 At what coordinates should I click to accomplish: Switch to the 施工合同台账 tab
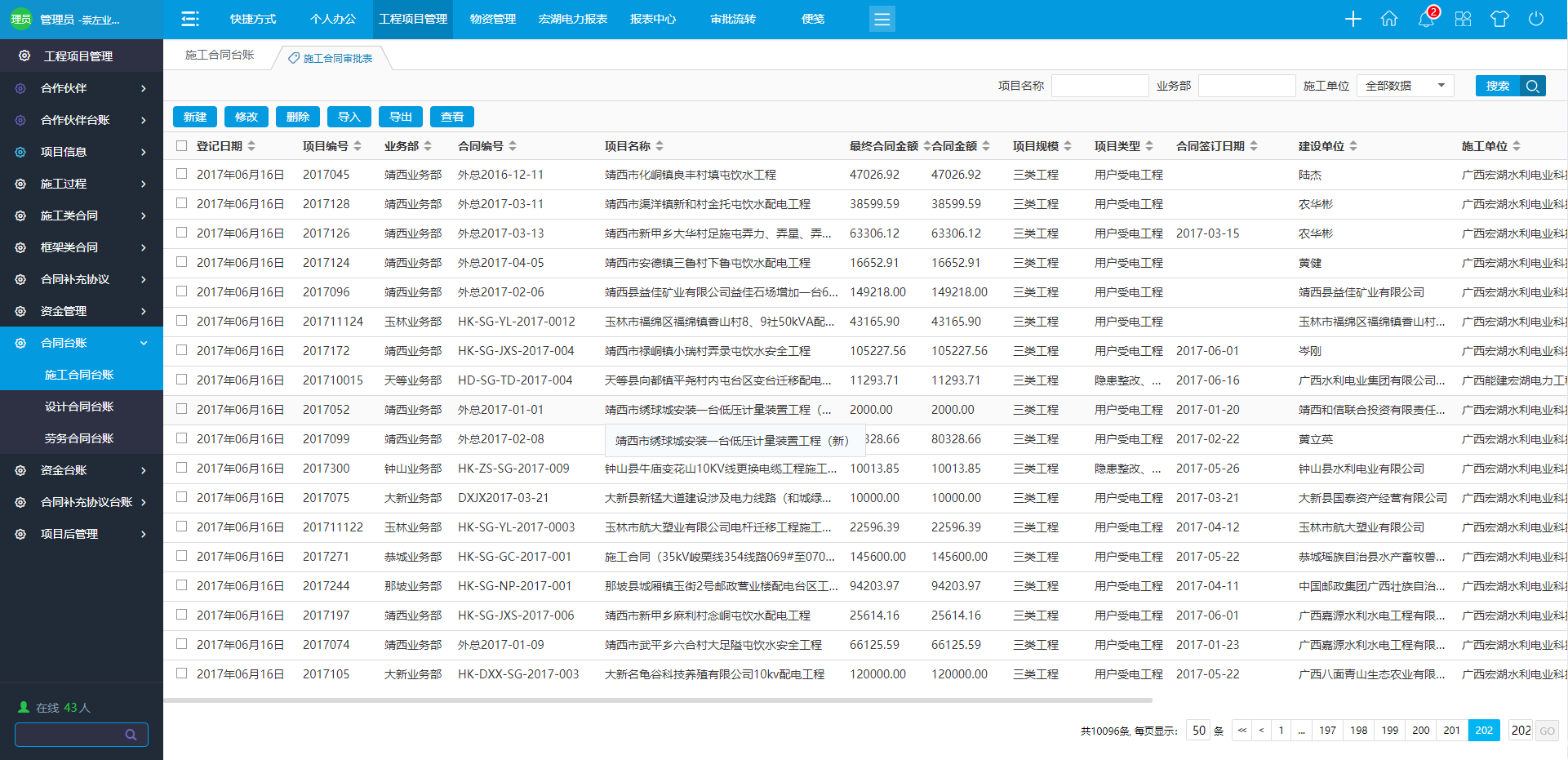tap(220, 55)
